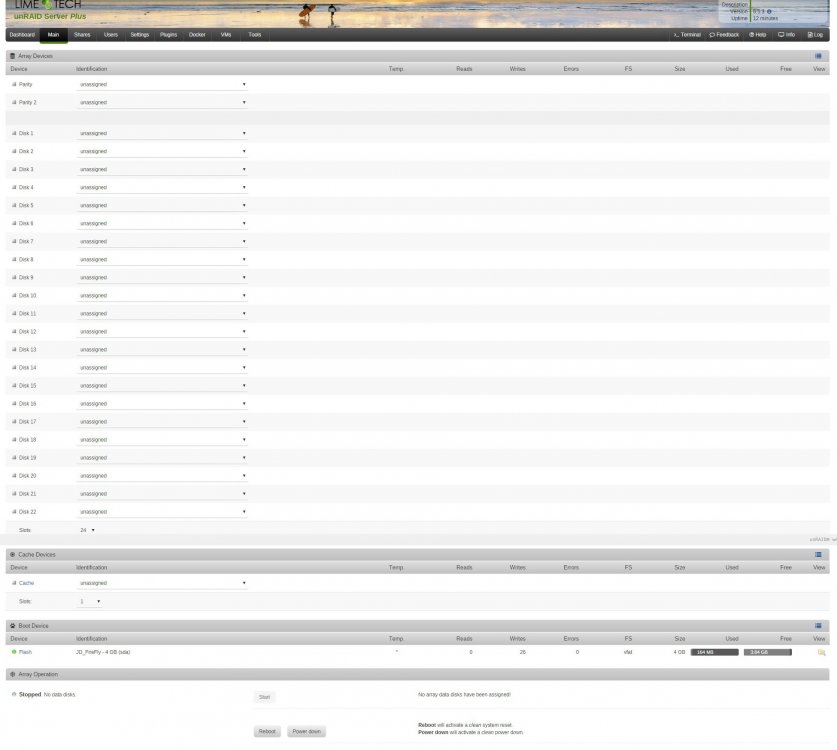Screen dimensions: 837x750
Task: Open the Users tab
Action: [x=110, y=35]
